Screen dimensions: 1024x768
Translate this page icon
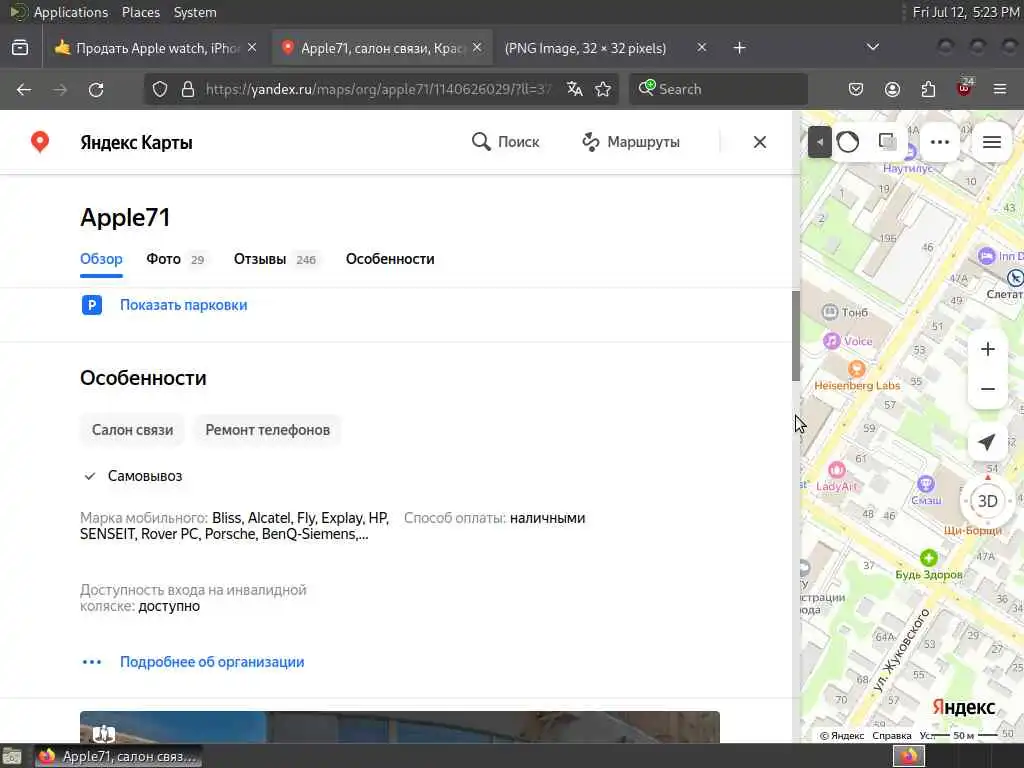(575, 89)
